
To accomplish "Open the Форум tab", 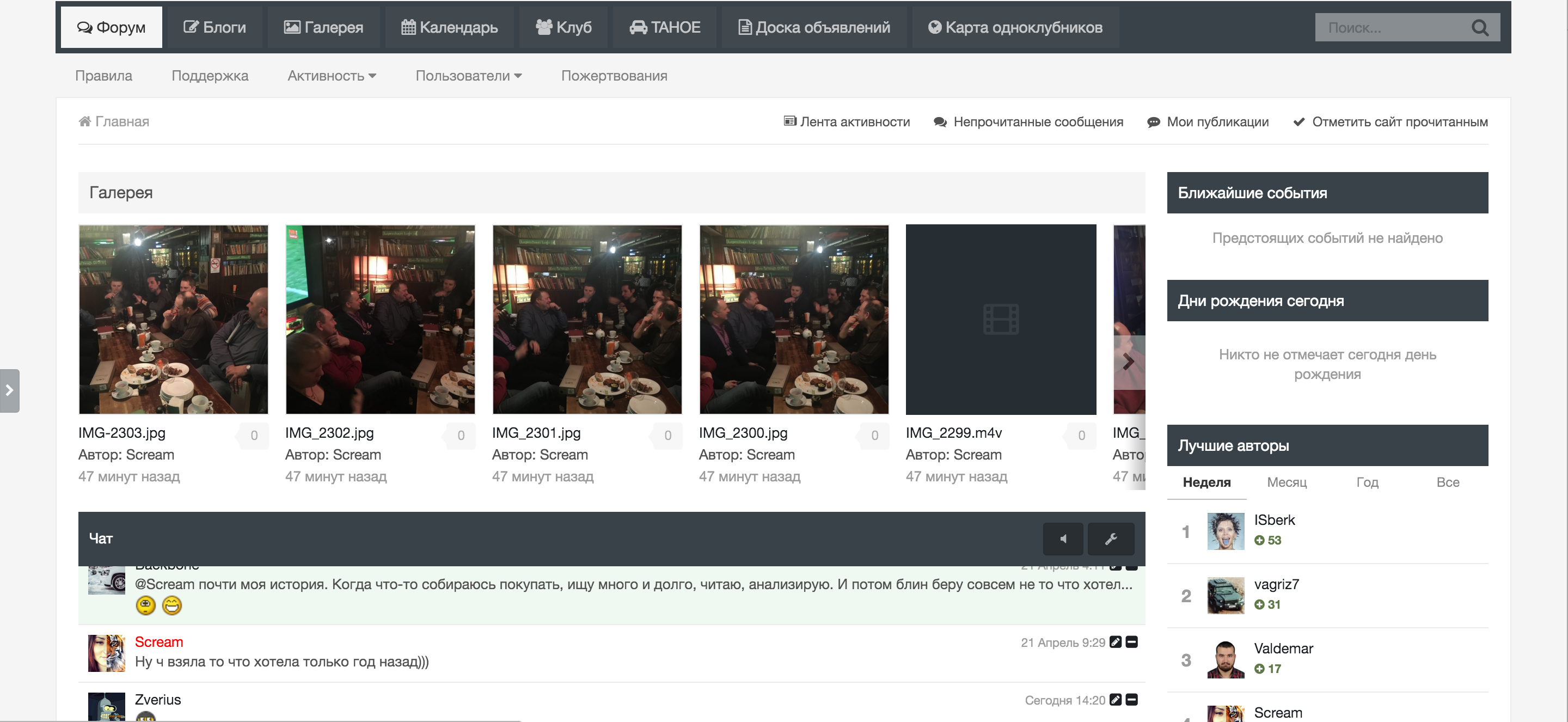I will [112, 27].
